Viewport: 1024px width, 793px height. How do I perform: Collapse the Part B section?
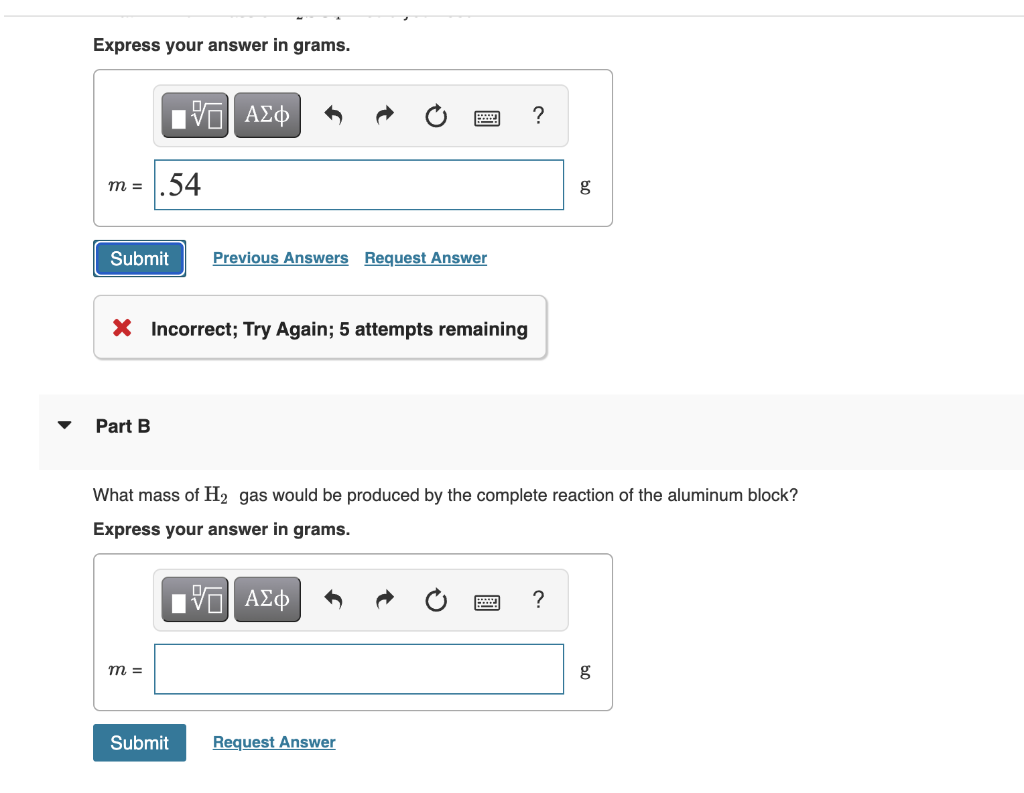64,425
